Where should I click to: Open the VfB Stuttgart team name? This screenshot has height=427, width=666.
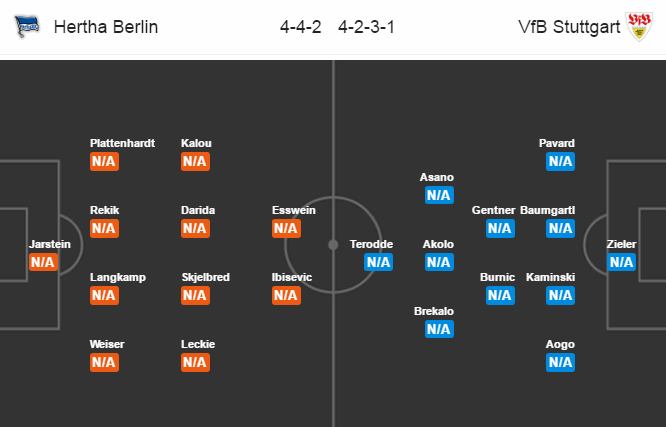pyautogui.click(x=569, y=27)
